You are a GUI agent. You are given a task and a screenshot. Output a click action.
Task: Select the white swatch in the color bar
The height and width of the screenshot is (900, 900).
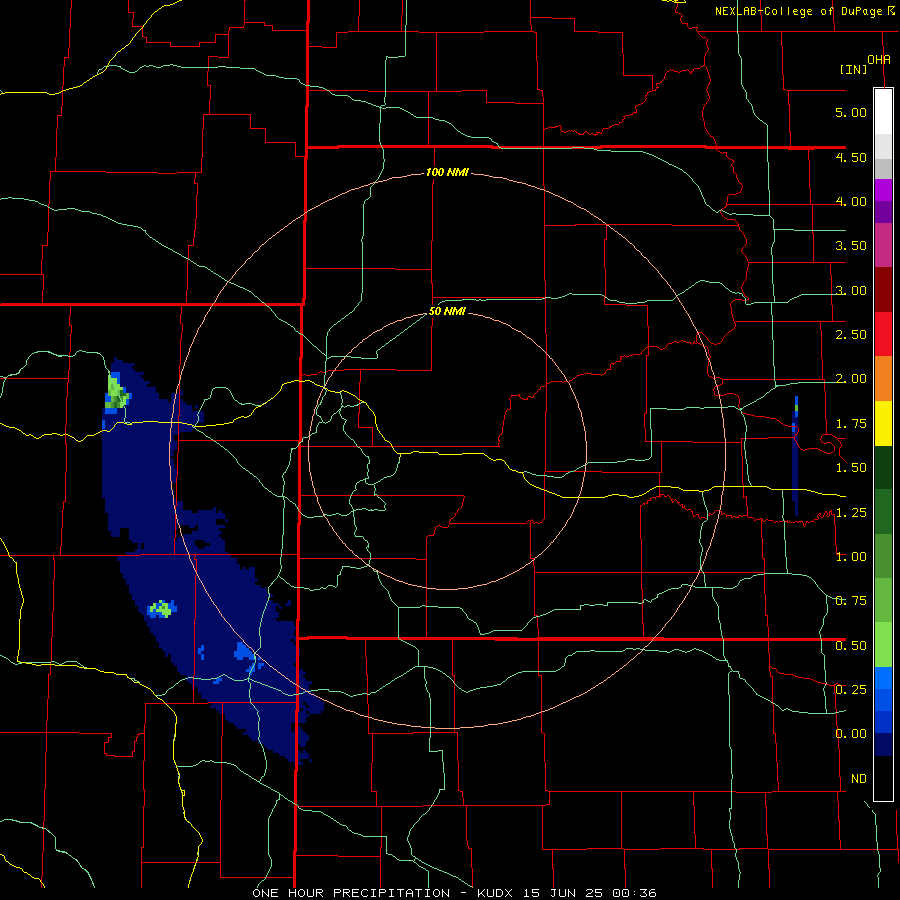click(883, 111)
